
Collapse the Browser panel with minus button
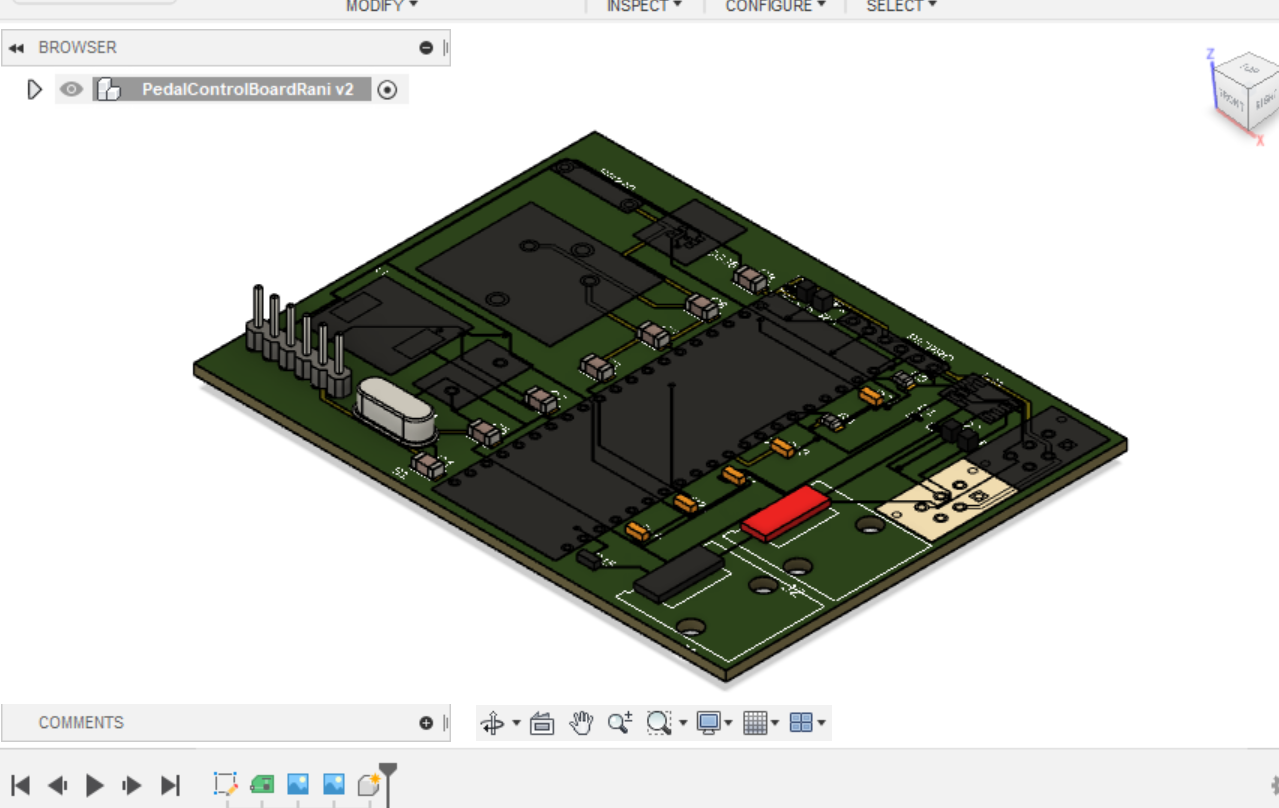click(426, 48)
